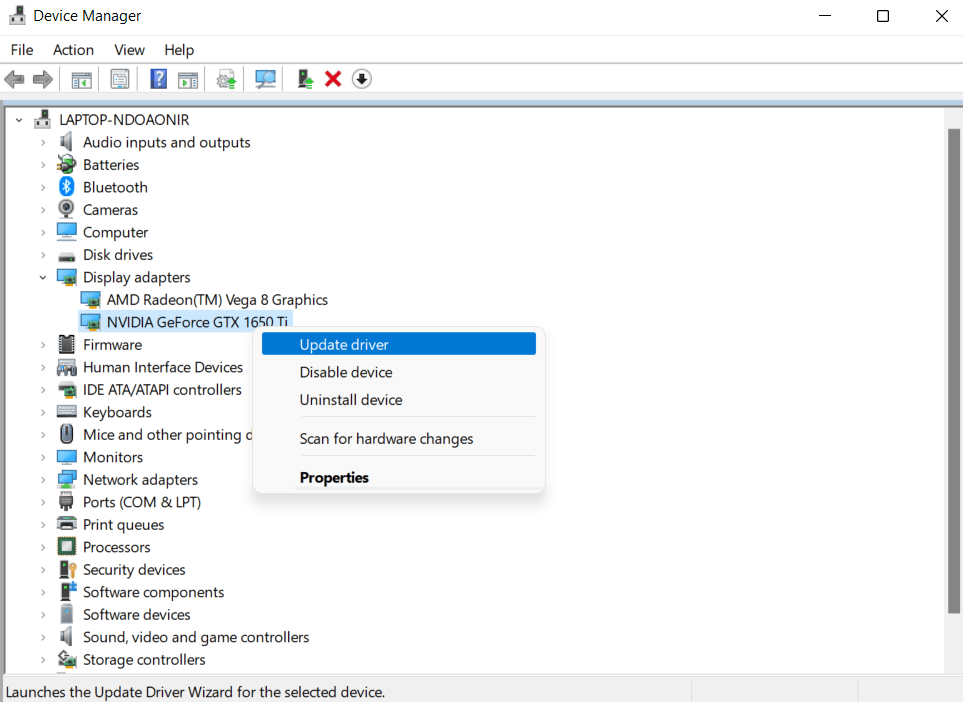The height and width of the screenshot is (702, 963).
Task: Click the Enable device toolbar icon
Action: click(x=305, y=79)
